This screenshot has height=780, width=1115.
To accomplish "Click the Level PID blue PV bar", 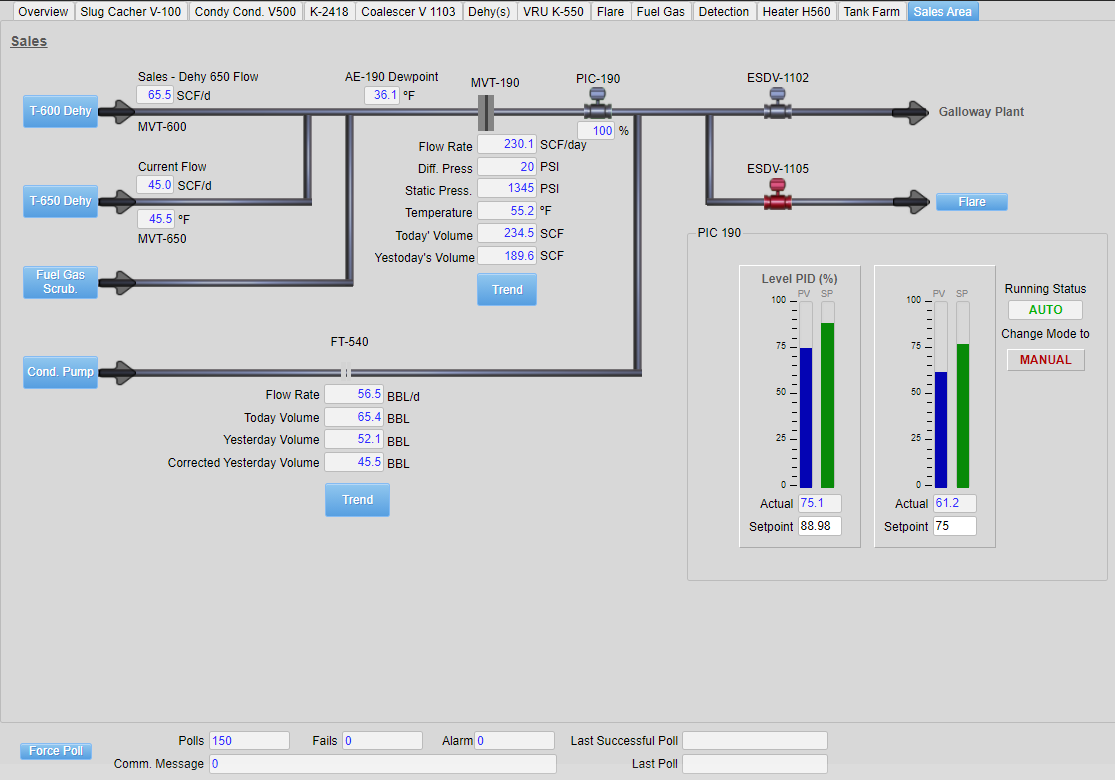I will [x=806, y=417].
